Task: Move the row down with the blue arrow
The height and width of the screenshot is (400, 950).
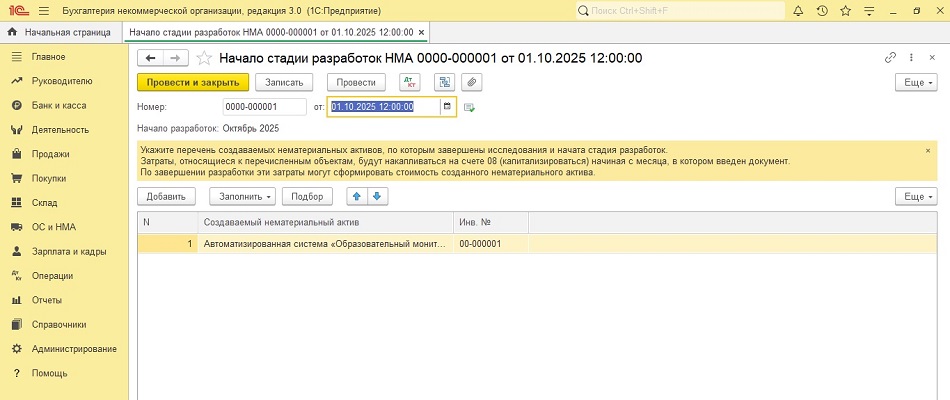Action: coord(377,196)
